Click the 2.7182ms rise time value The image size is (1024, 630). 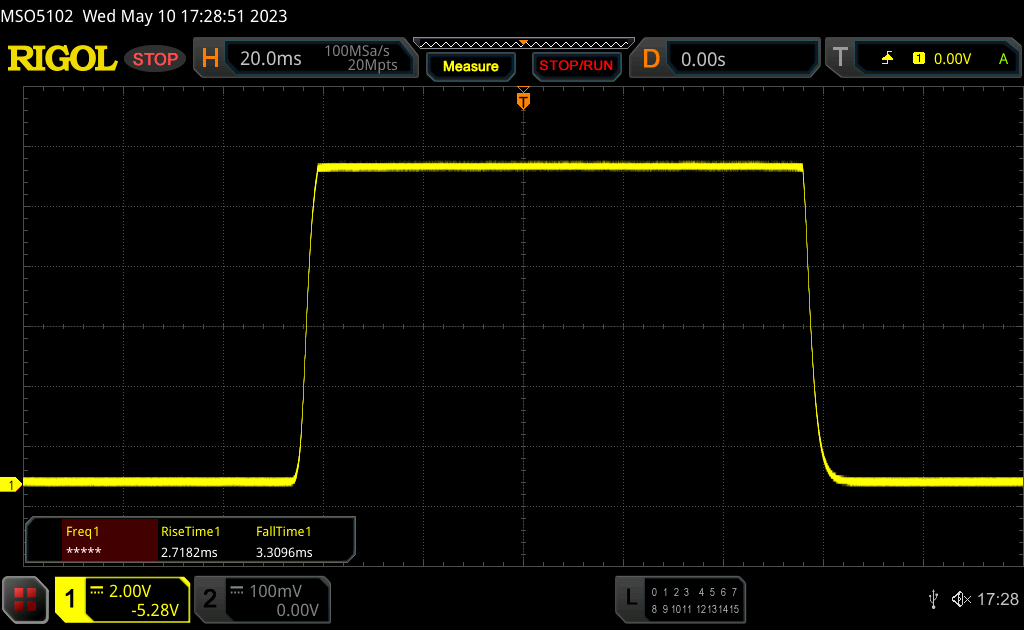tap(189, 552)
